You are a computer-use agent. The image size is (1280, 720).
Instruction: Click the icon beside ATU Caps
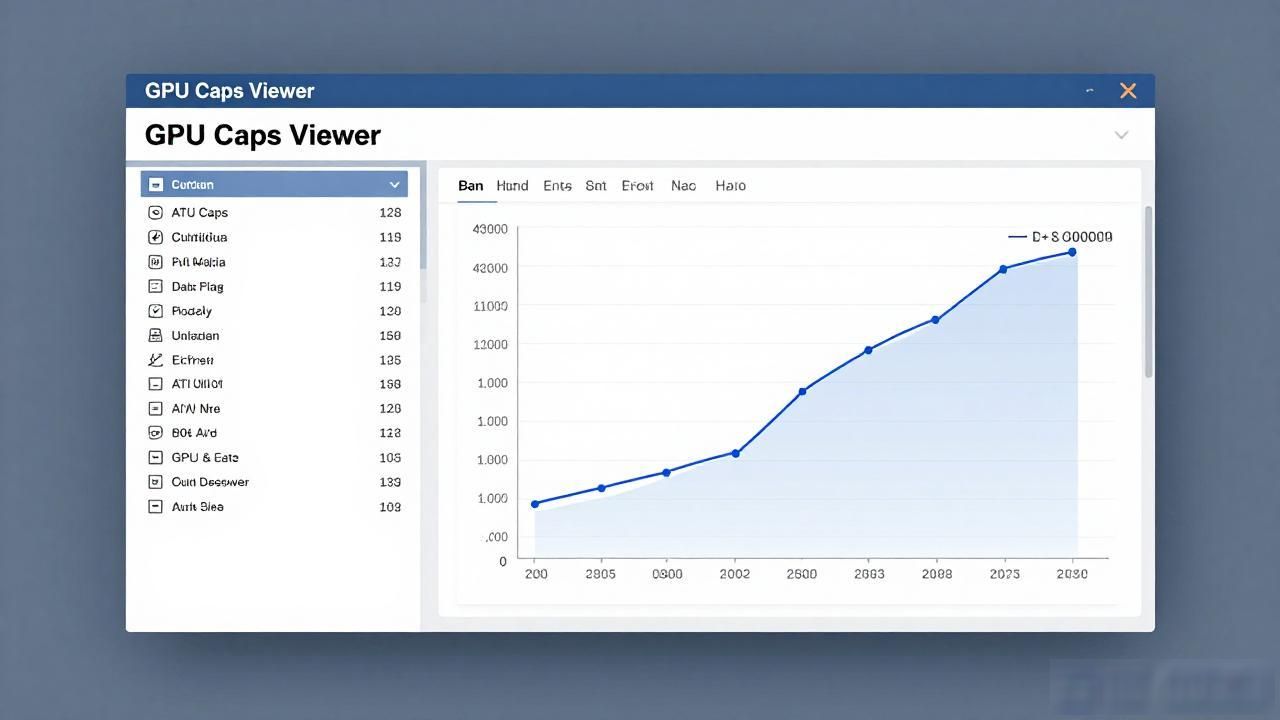(x=155, y=212)
